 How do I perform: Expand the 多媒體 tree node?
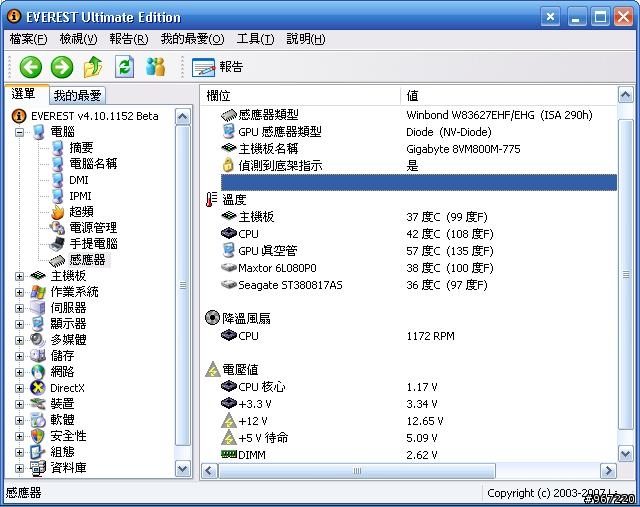(x=19, y=340)
